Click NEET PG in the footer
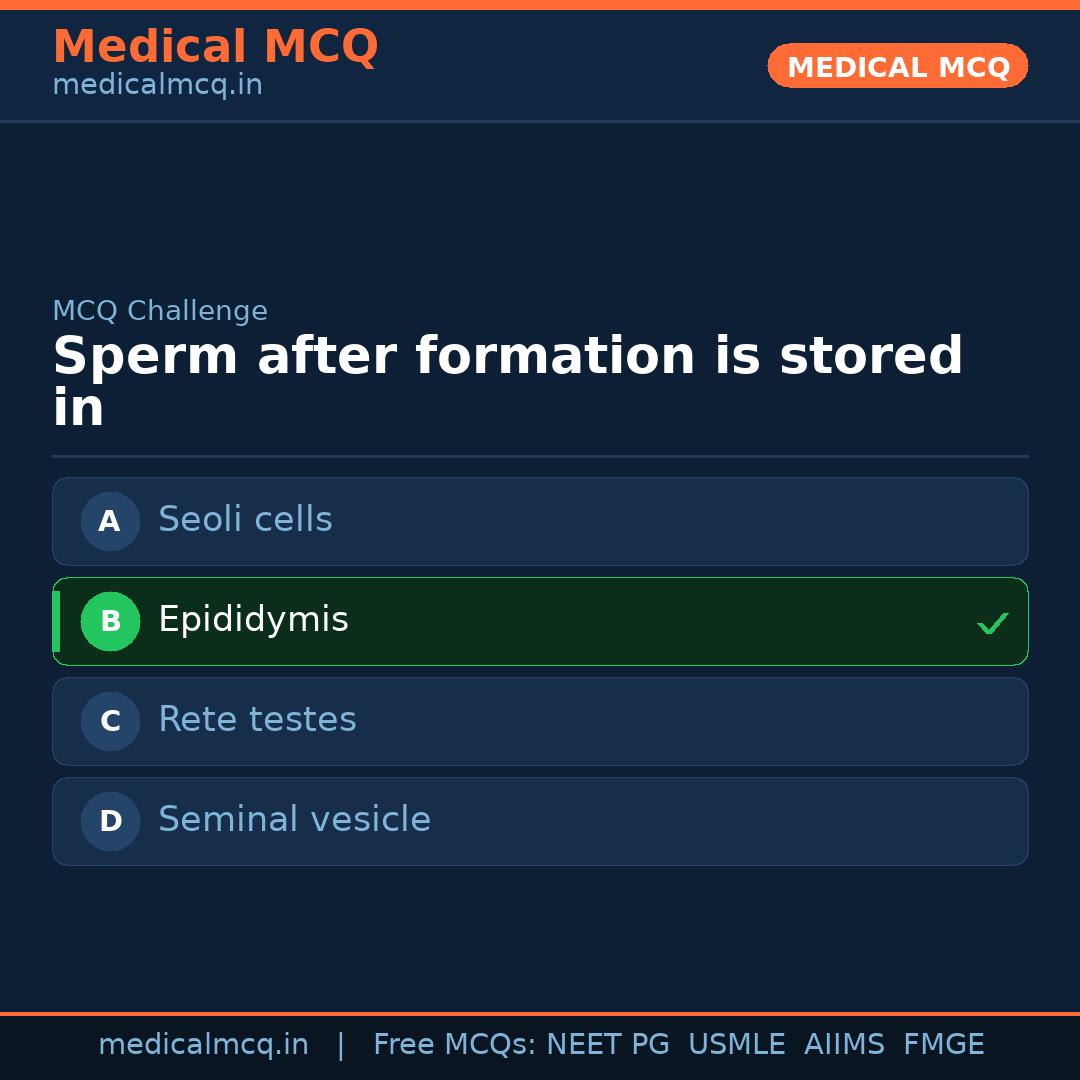Image resolution: width=1080 pixels, height=1080 pixels. 608,1045
